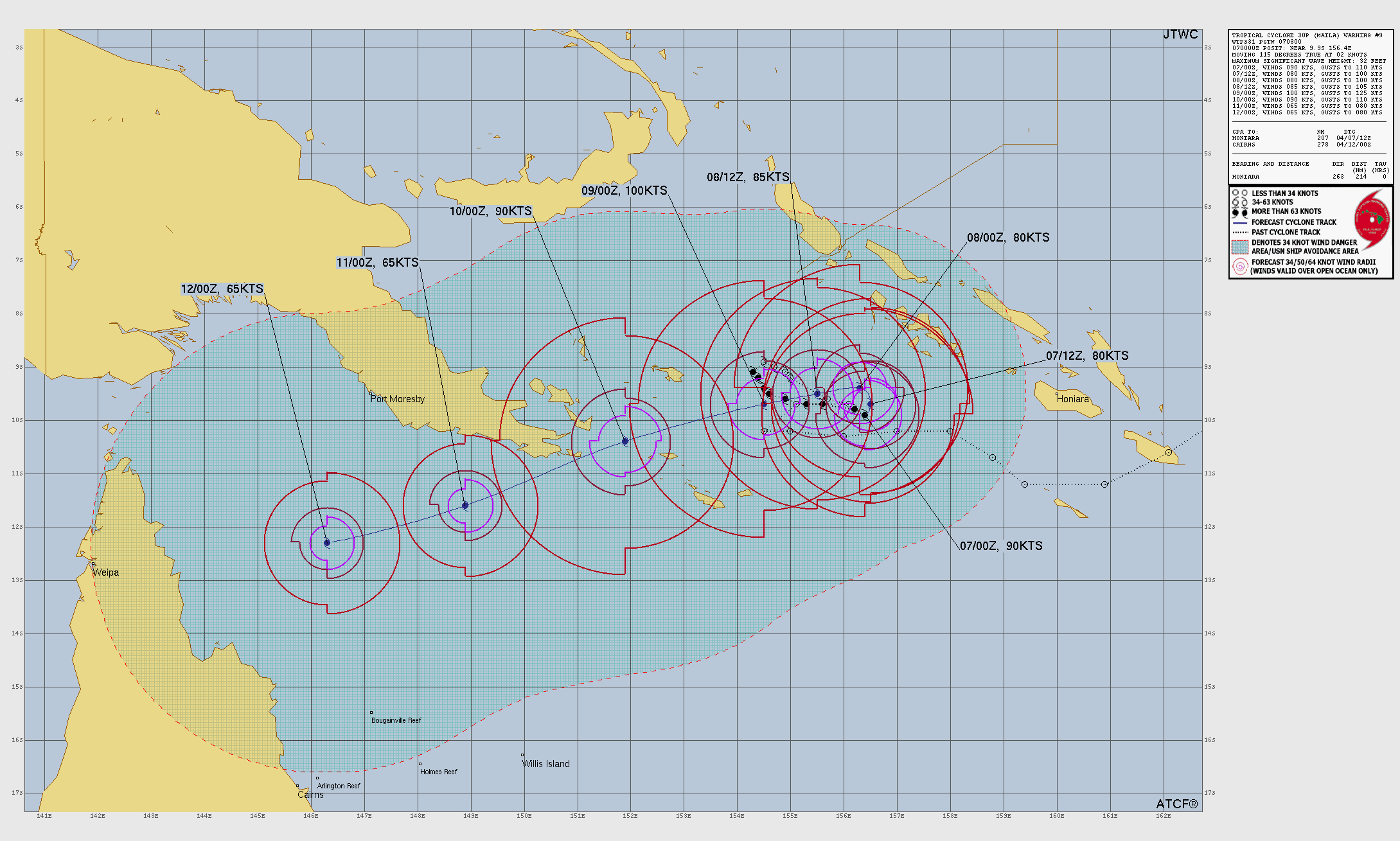The height and width of the screenshot is (841, 1400).
Task: Click the 10/00Z forecast position dot
Action: [625, 441]
